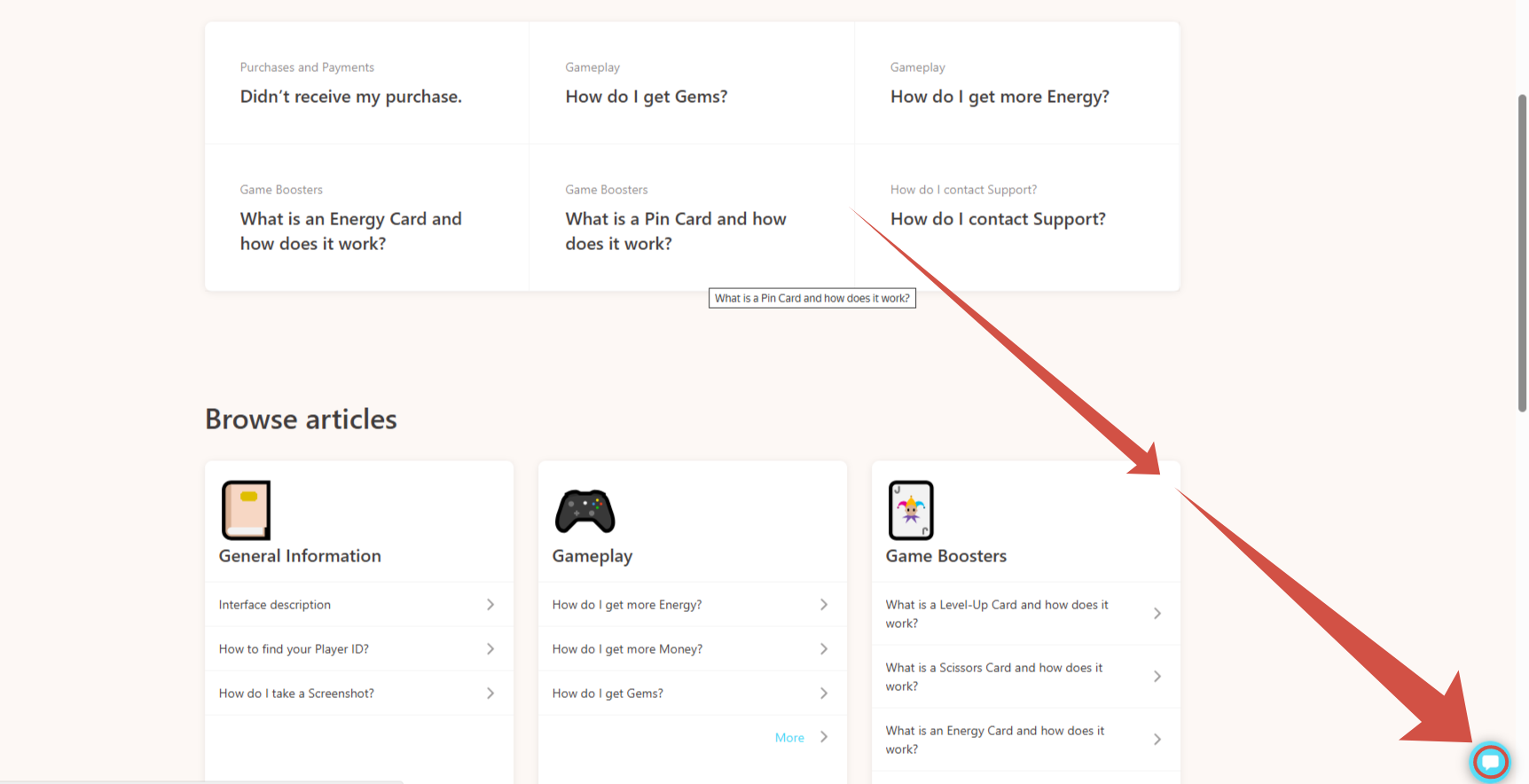This screenshot has width=1529, height=784.
Task: Select 'How do I get more Energy?' featured card
Action: (1000, 97)
